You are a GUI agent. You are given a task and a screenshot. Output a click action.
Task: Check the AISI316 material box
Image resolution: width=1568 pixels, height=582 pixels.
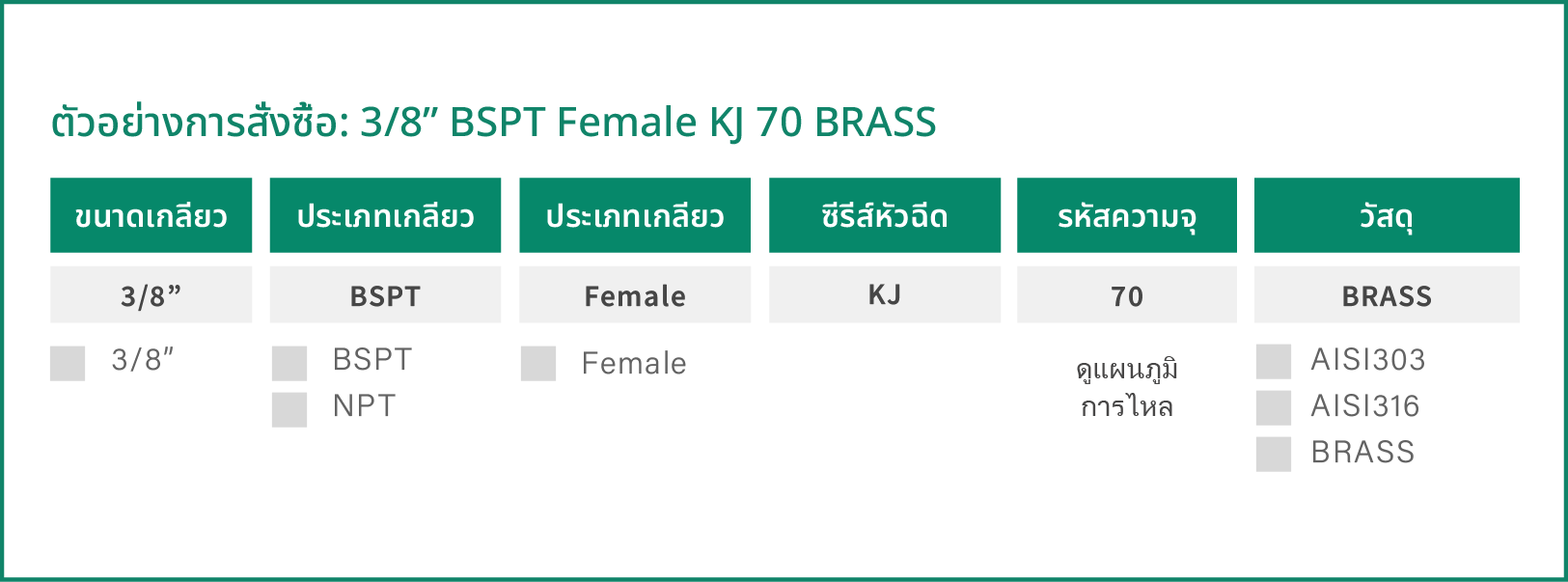coord(1274,408)
